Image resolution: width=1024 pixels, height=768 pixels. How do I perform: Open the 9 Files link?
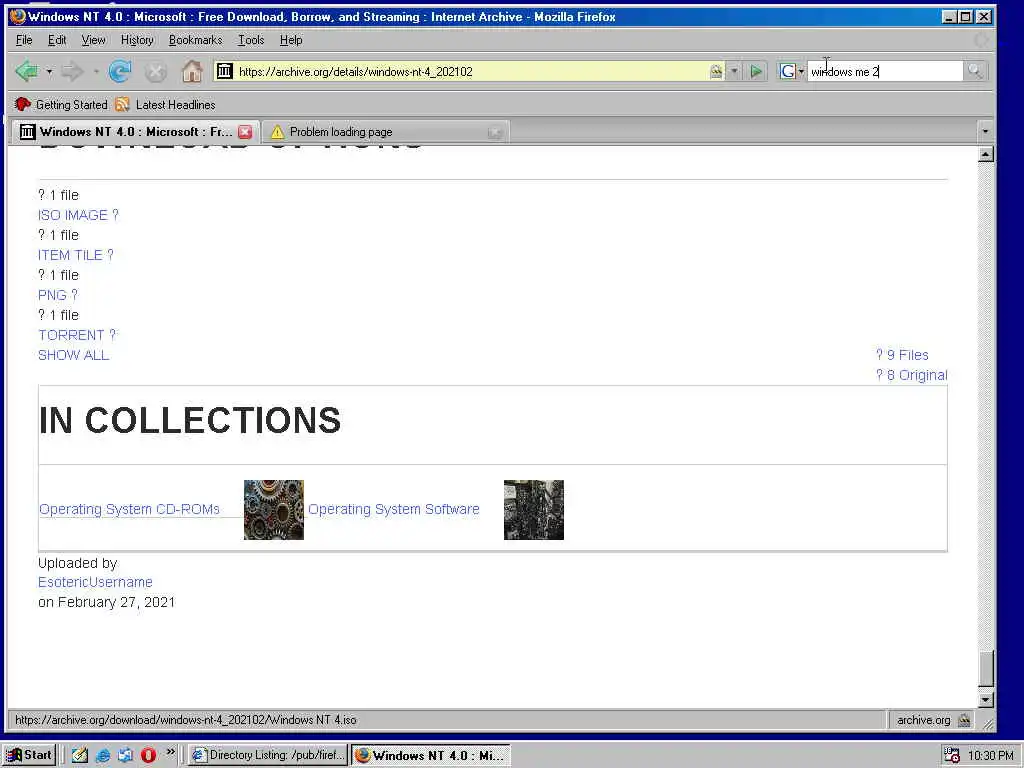tap(902, 355)
